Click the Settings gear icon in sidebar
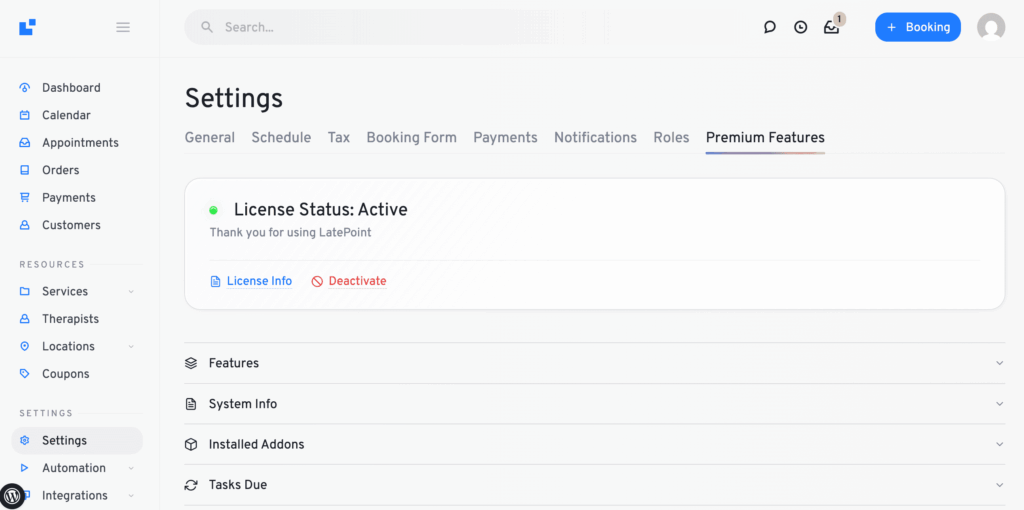Screen dimensions: 1024x510 tap(25, 440)
